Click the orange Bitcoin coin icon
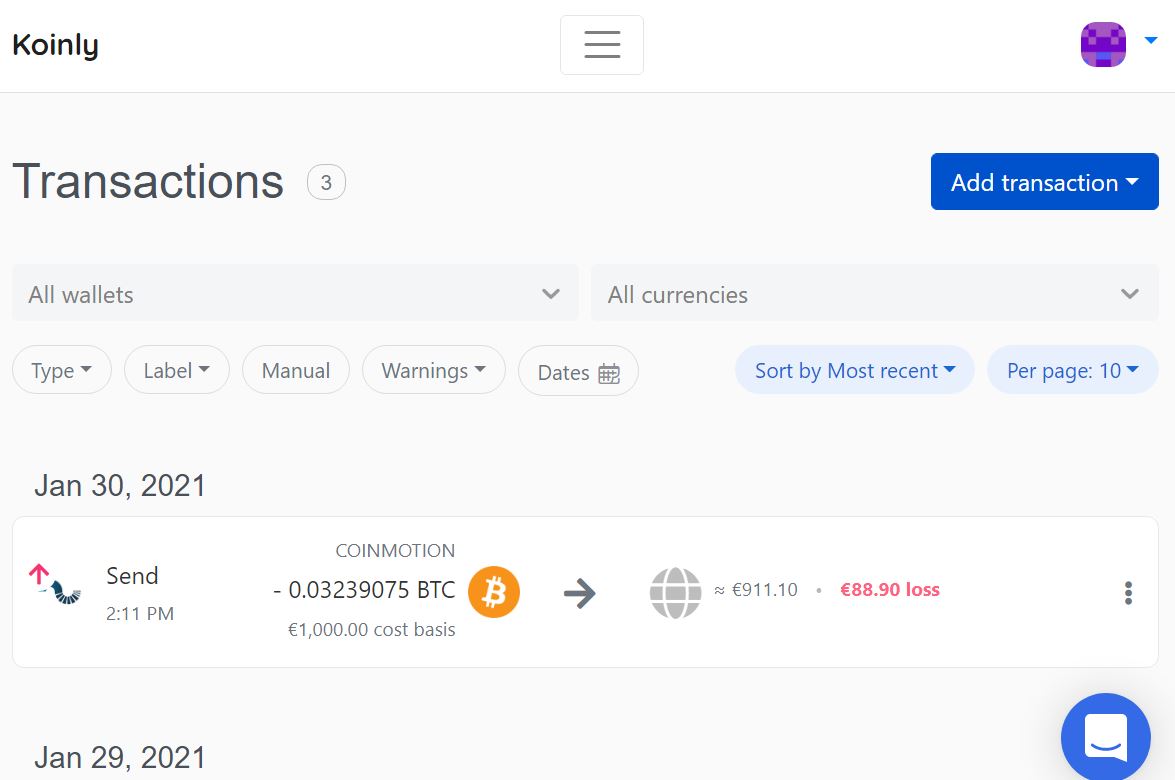Screen dimensions: 1175x780 (x=494, y=592)
